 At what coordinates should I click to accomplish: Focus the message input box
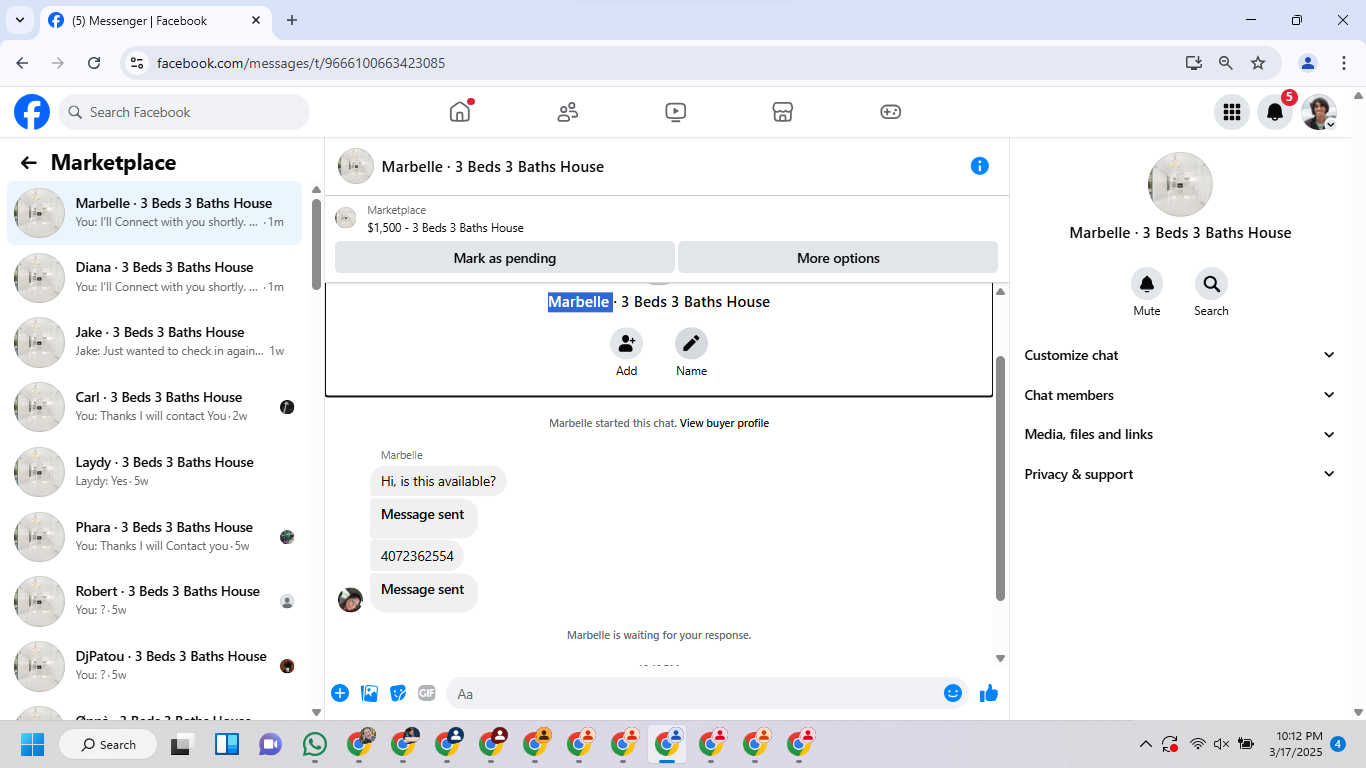695,693
